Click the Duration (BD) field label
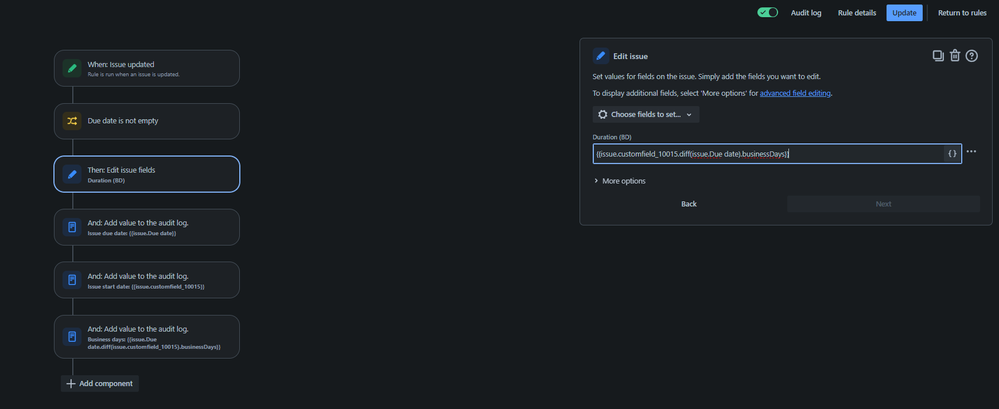 click(612, 137)
